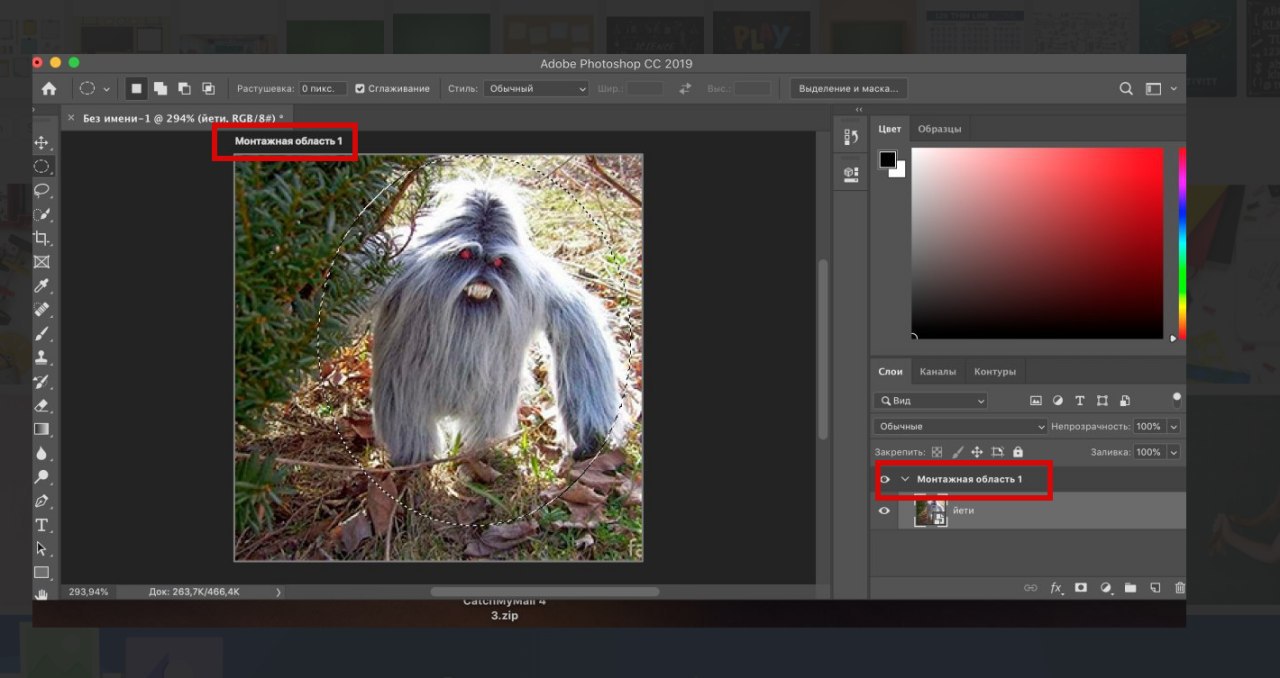Select the Crop tool
Screen dimensions: 1280x678
41,238
